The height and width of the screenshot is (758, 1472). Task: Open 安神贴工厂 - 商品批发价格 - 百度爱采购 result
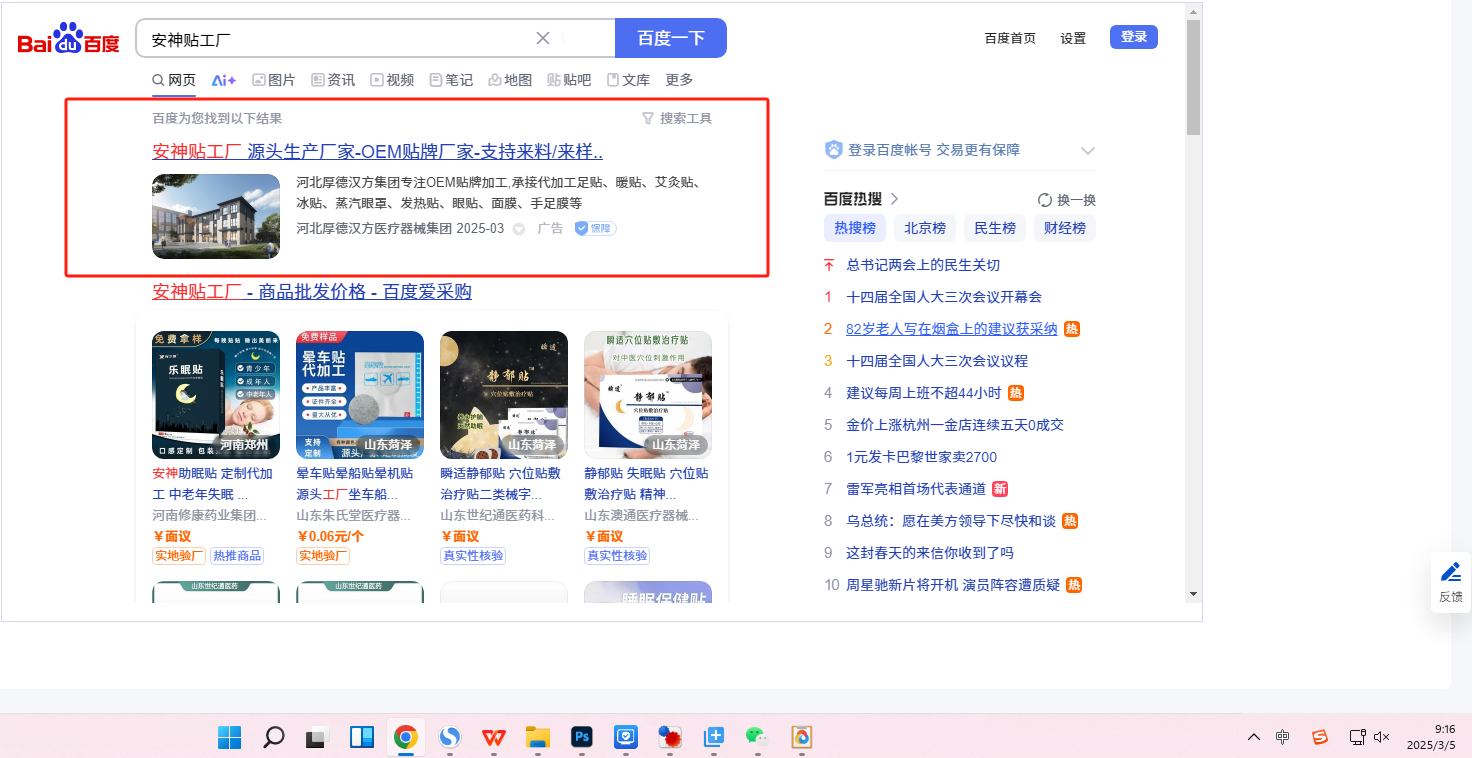tap(312, 292)
